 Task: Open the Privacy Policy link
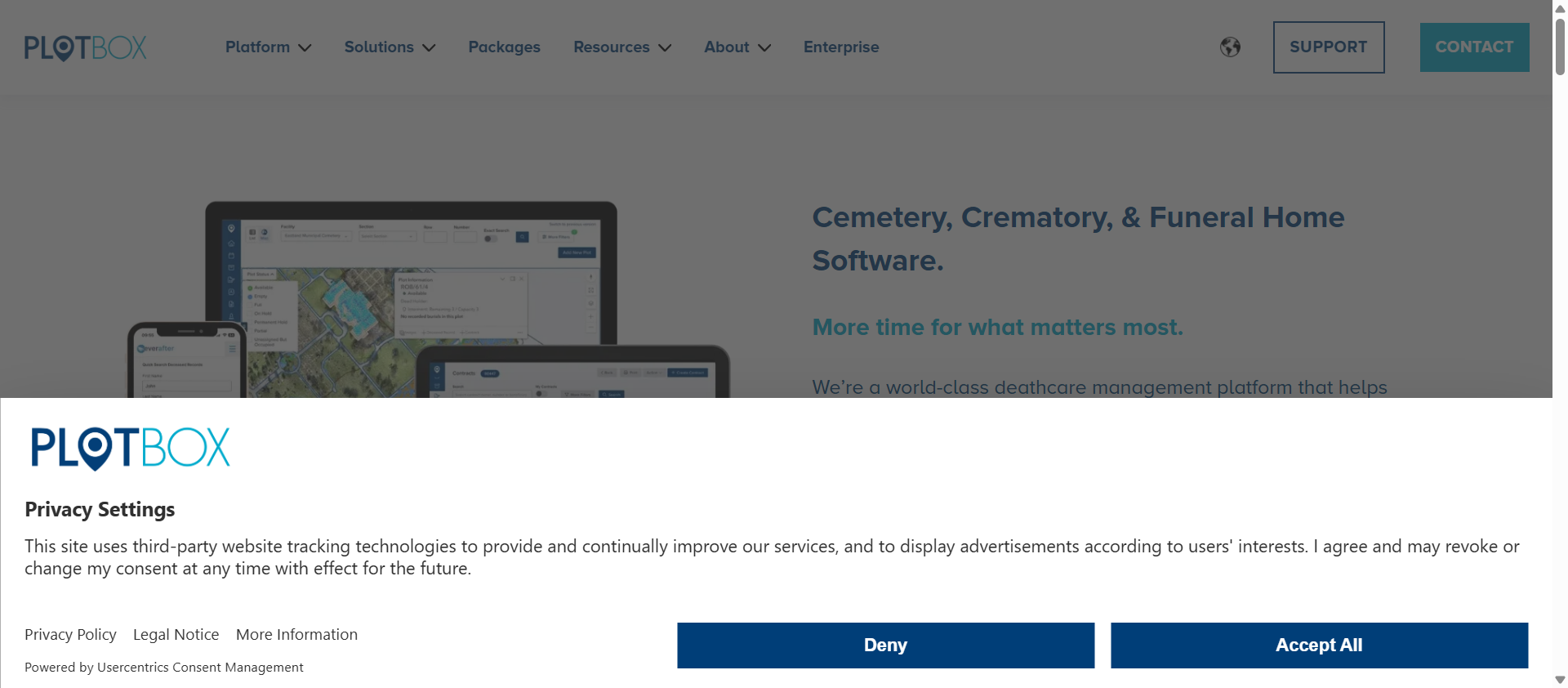tap(70, 635)
